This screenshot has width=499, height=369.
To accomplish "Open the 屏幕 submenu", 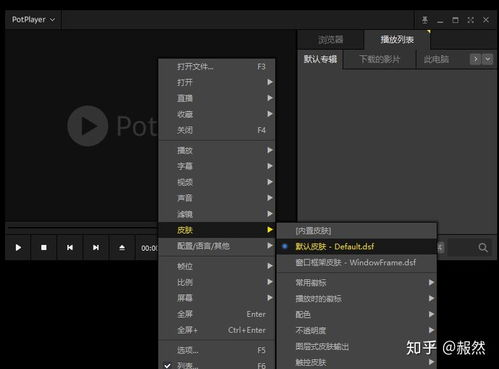I will click(217, 298).
